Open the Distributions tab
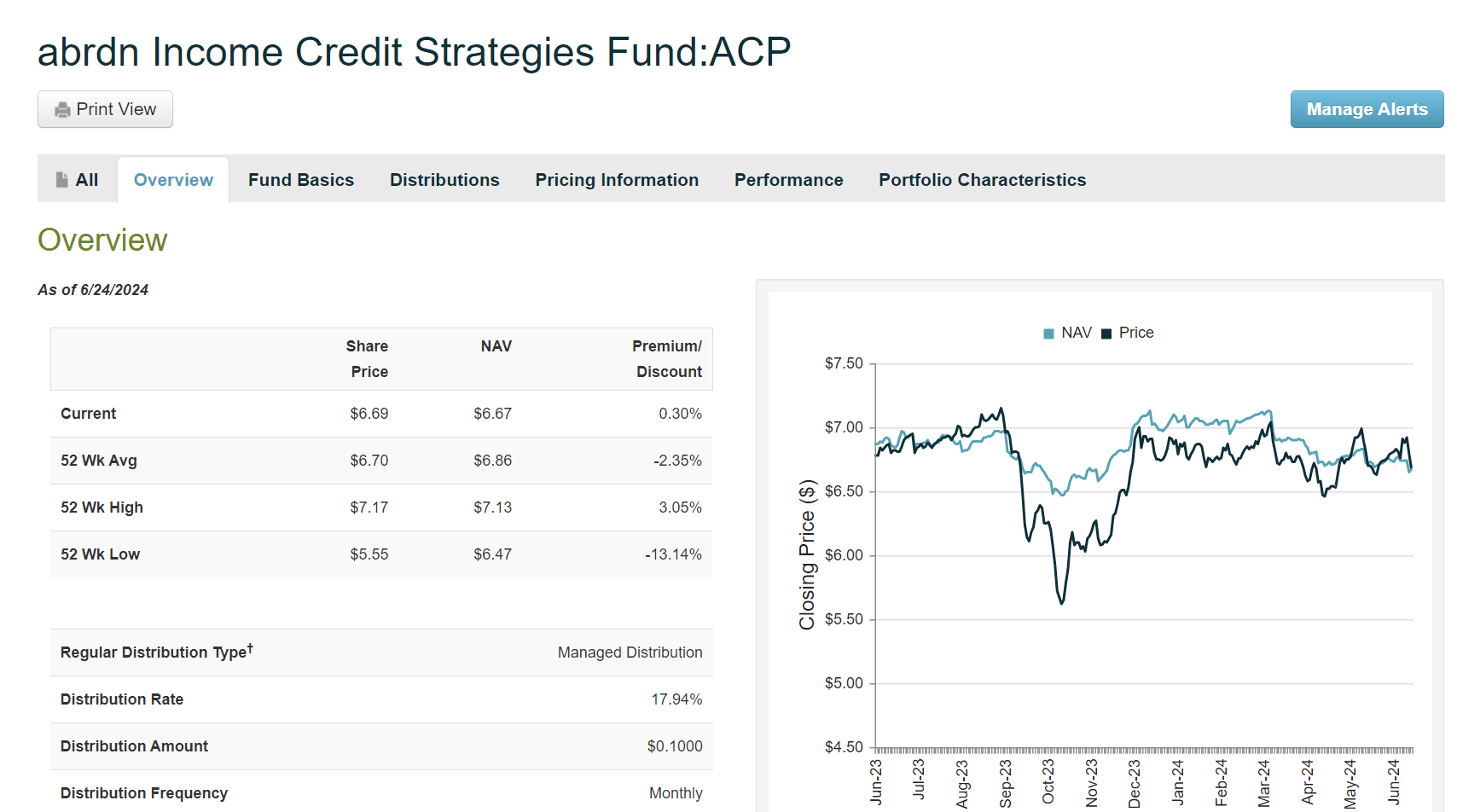This screenshot has width=1457, height=812. pyautogui.click(x=444, y=179)
